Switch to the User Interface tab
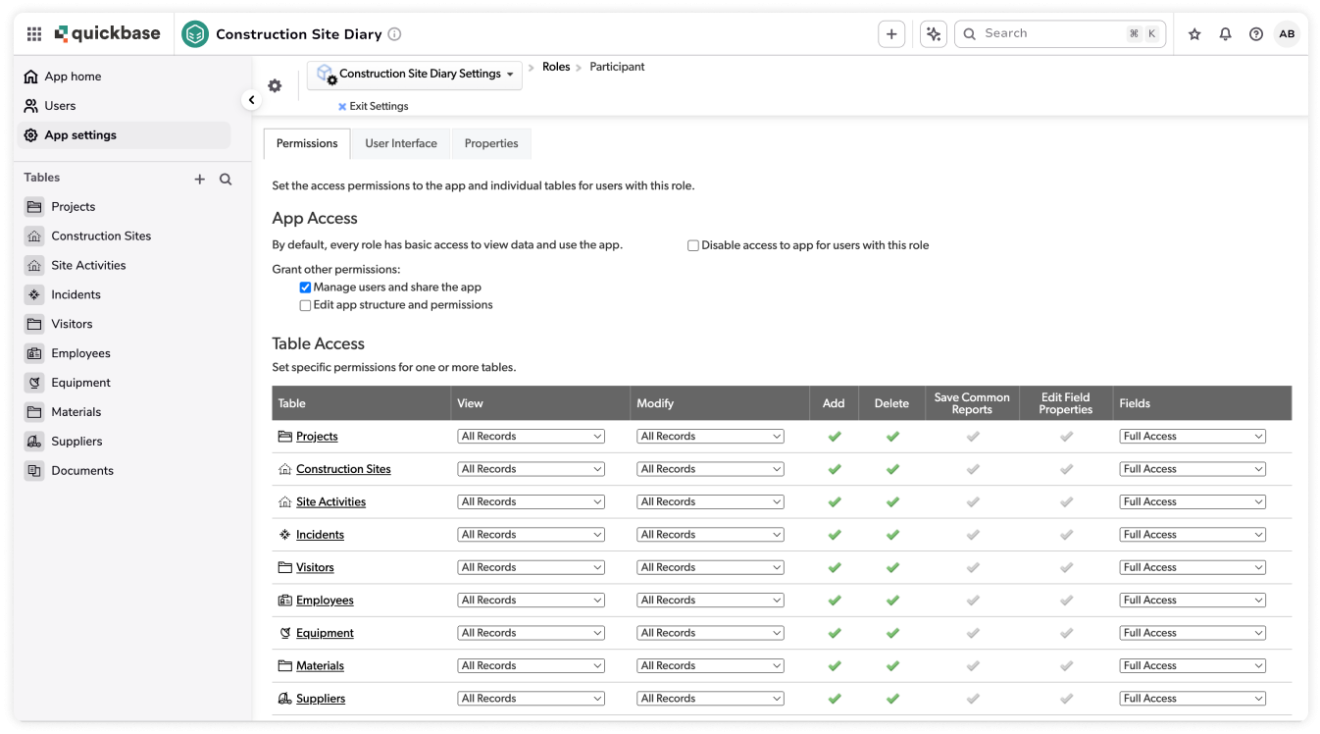 (402, 143)
